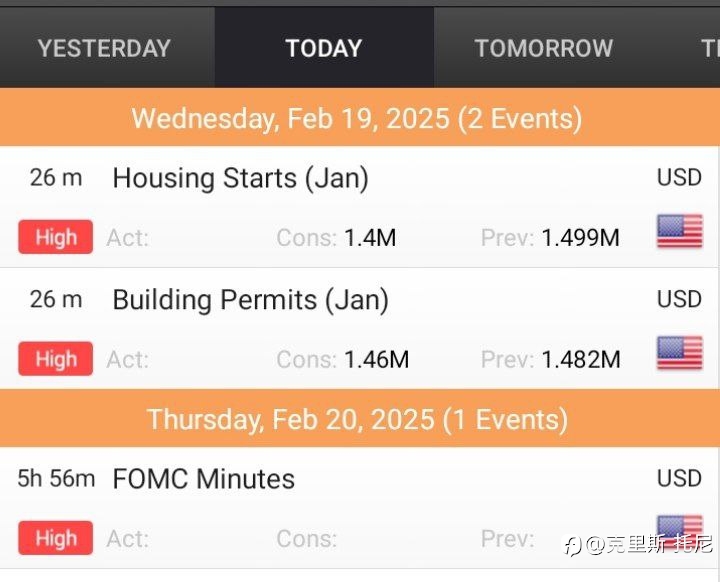Viewport: 720px width, 582px height.
Task: Tap the High badge on Building Permits
Action: click(56, 359)
